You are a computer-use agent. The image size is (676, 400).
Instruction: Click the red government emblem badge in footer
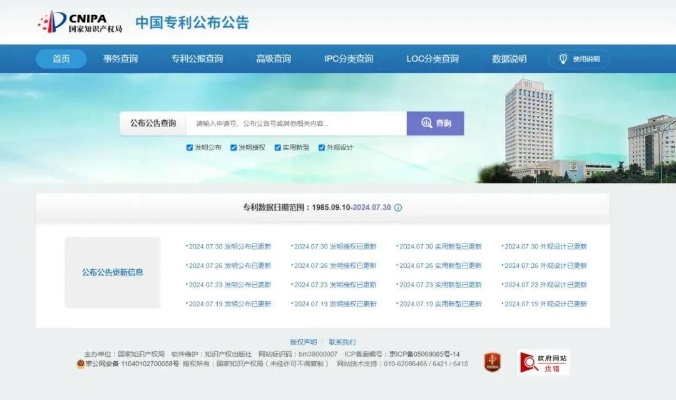coord(491,363)
